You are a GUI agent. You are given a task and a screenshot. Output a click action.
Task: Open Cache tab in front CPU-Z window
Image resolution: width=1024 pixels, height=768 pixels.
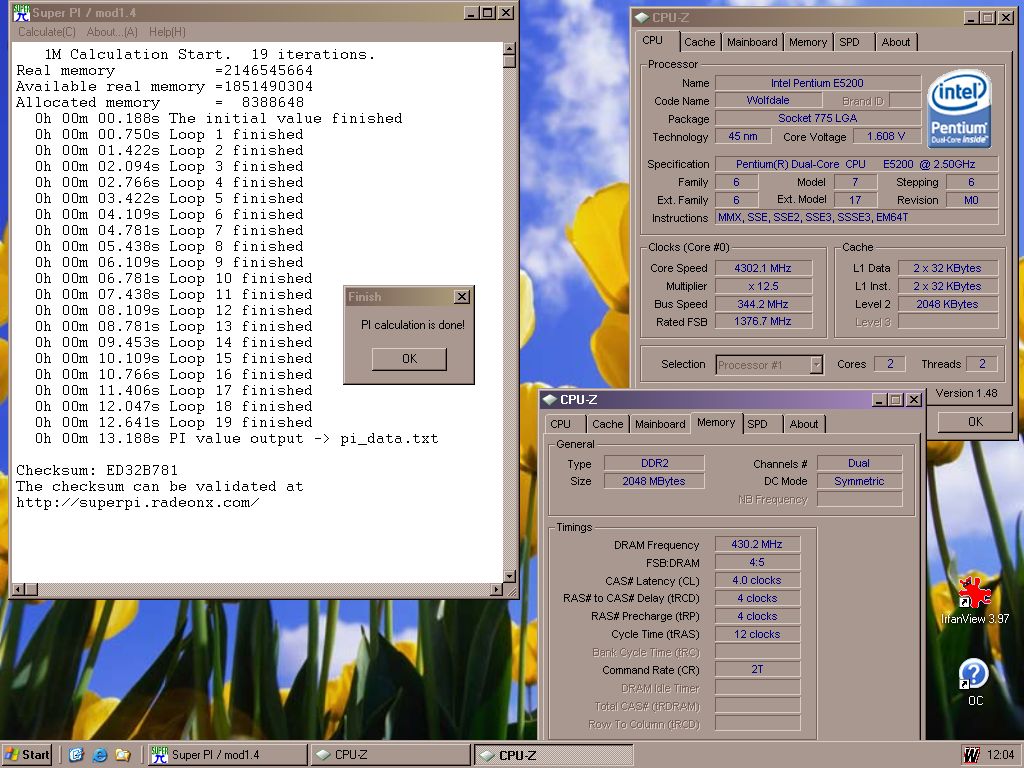607,424
